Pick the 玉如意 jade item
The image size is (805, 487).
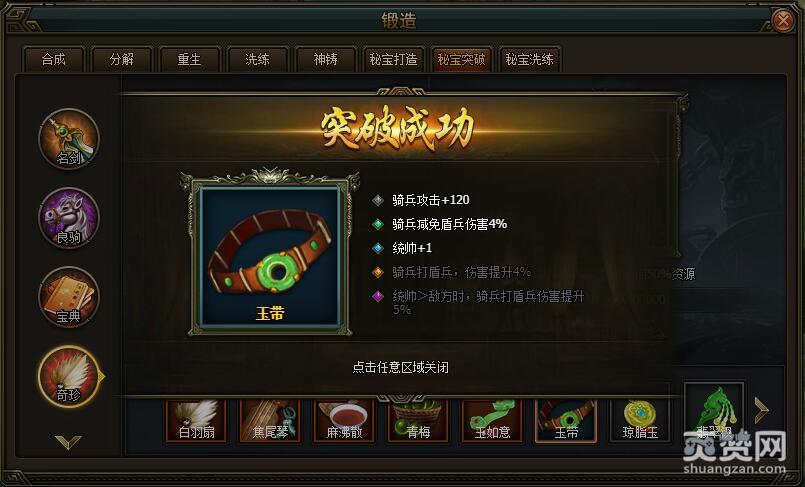click(x=492, y=421)
